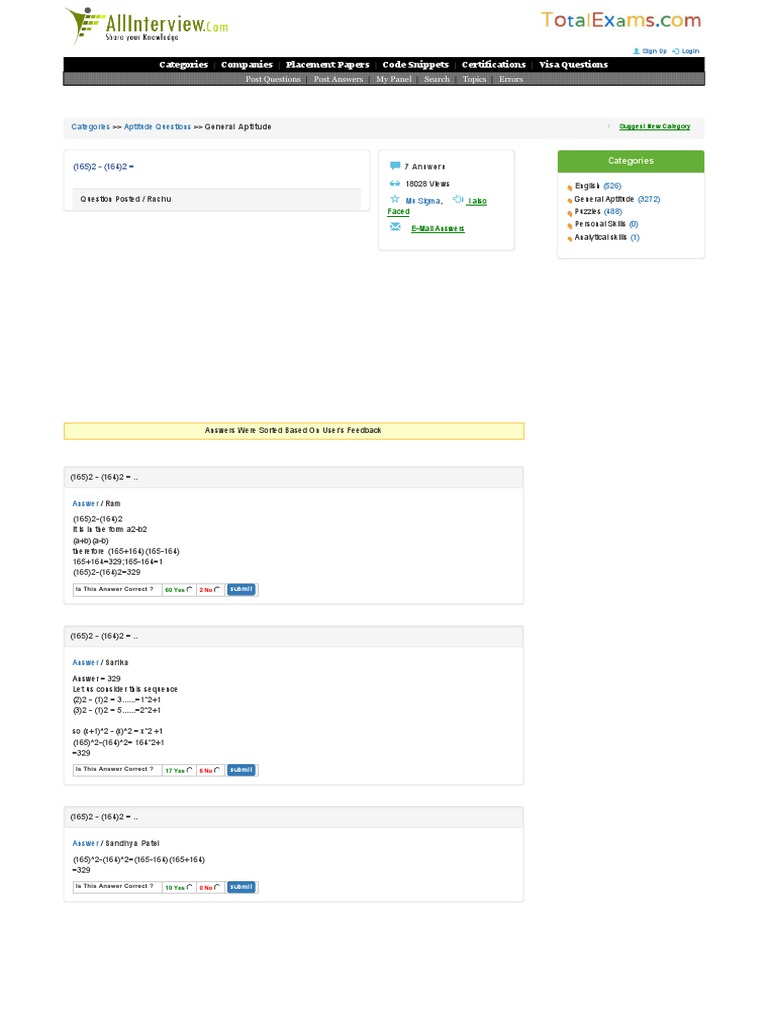
Task: Click the bullet icon next to English
Action: tap(569, 187)
